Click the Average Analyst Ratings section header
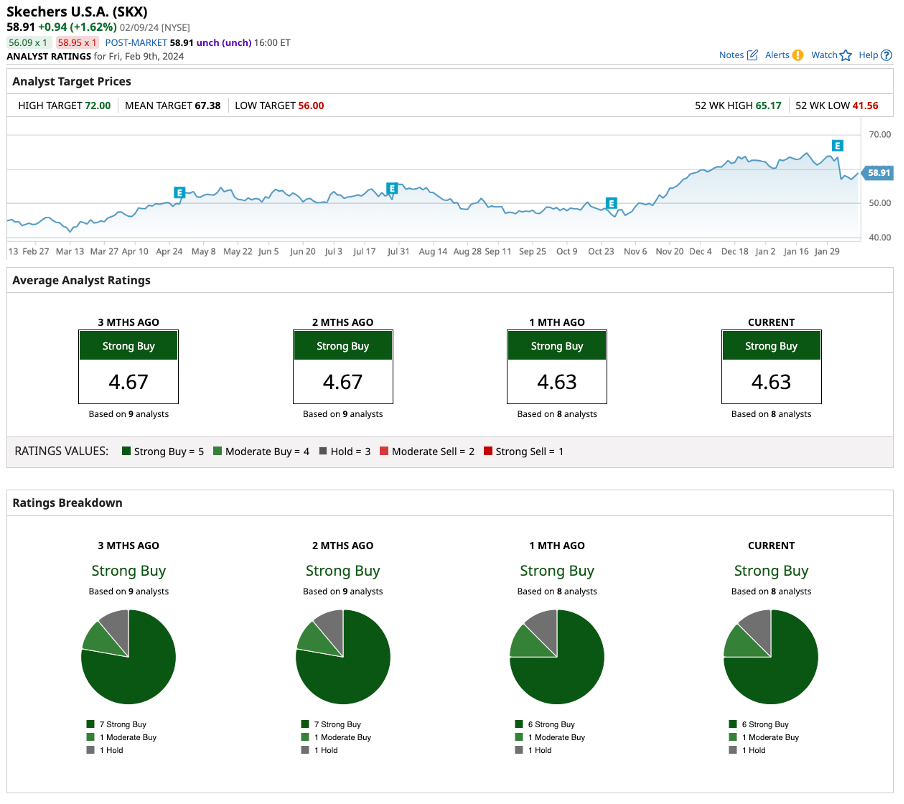 tap(81, 280)
